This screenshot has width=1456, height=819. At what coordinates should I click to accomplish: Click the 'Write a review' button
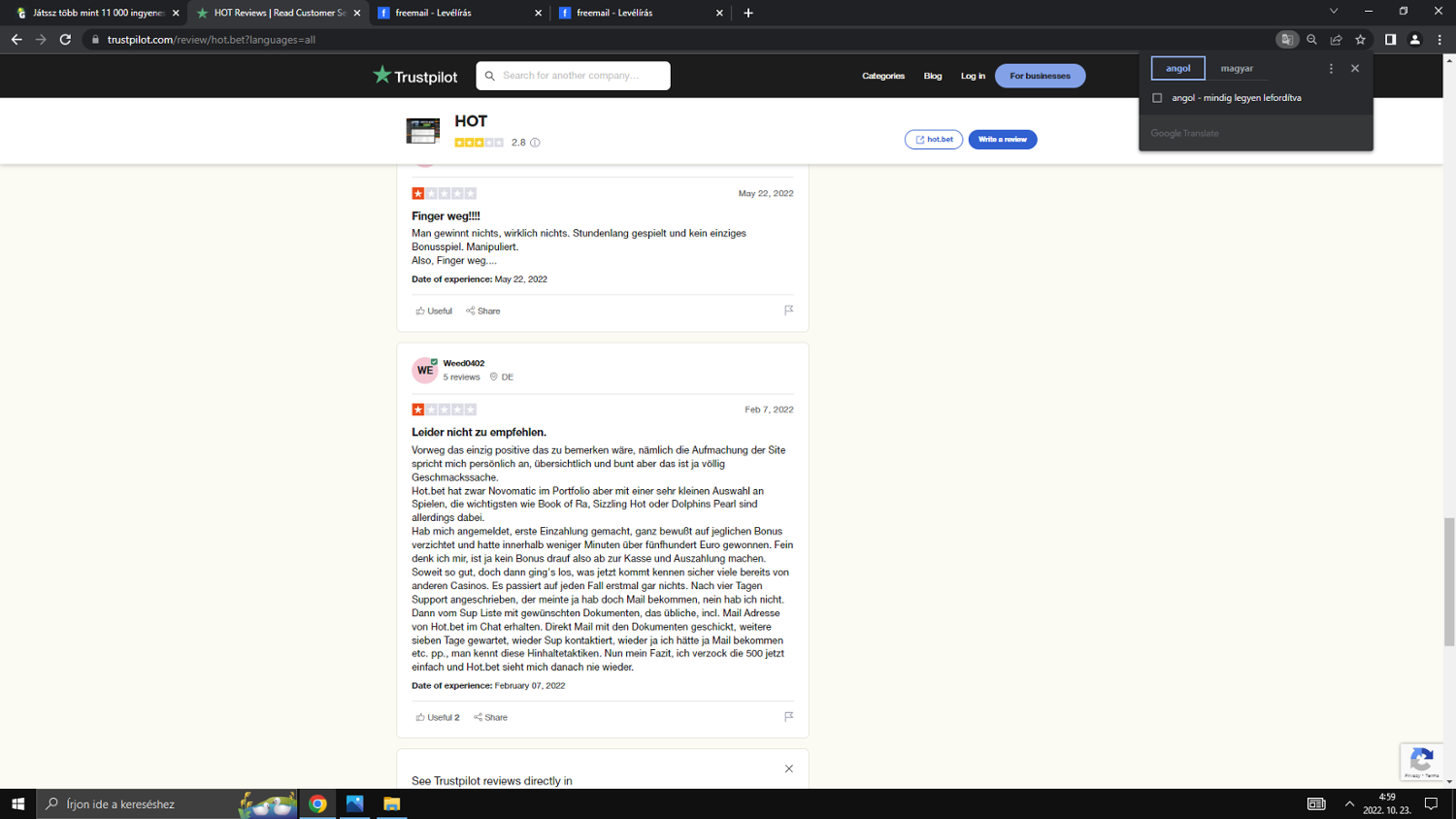1003,140
